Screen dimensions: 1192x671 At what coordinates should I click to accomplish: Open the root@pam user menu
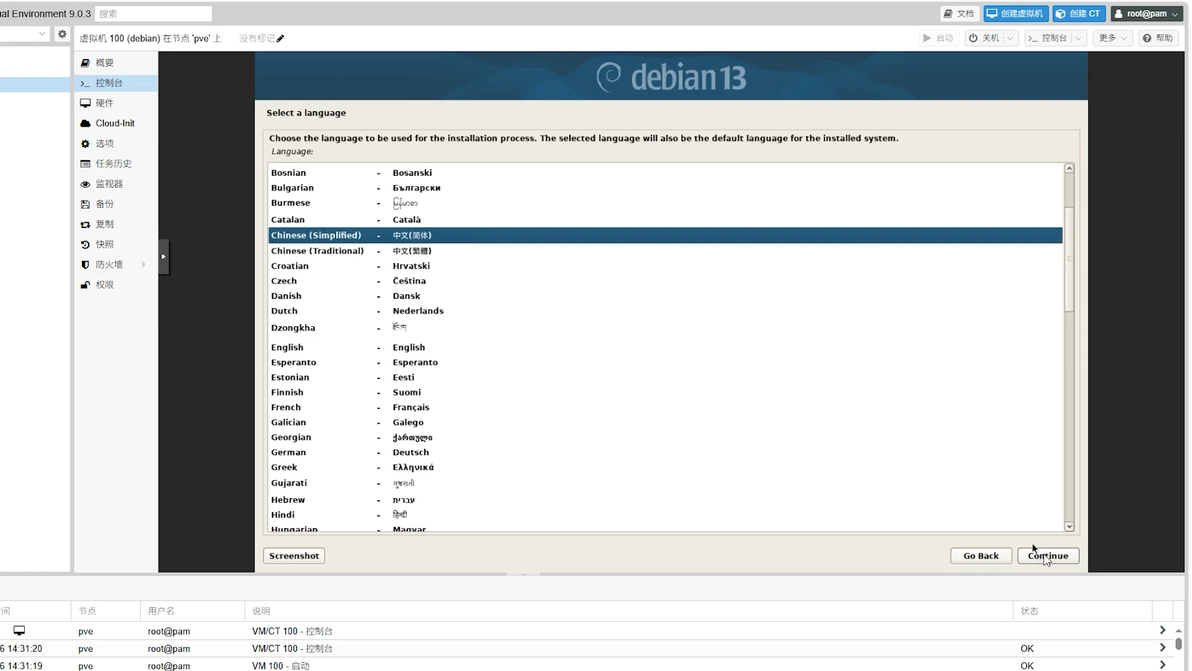tap(1146, 14)
